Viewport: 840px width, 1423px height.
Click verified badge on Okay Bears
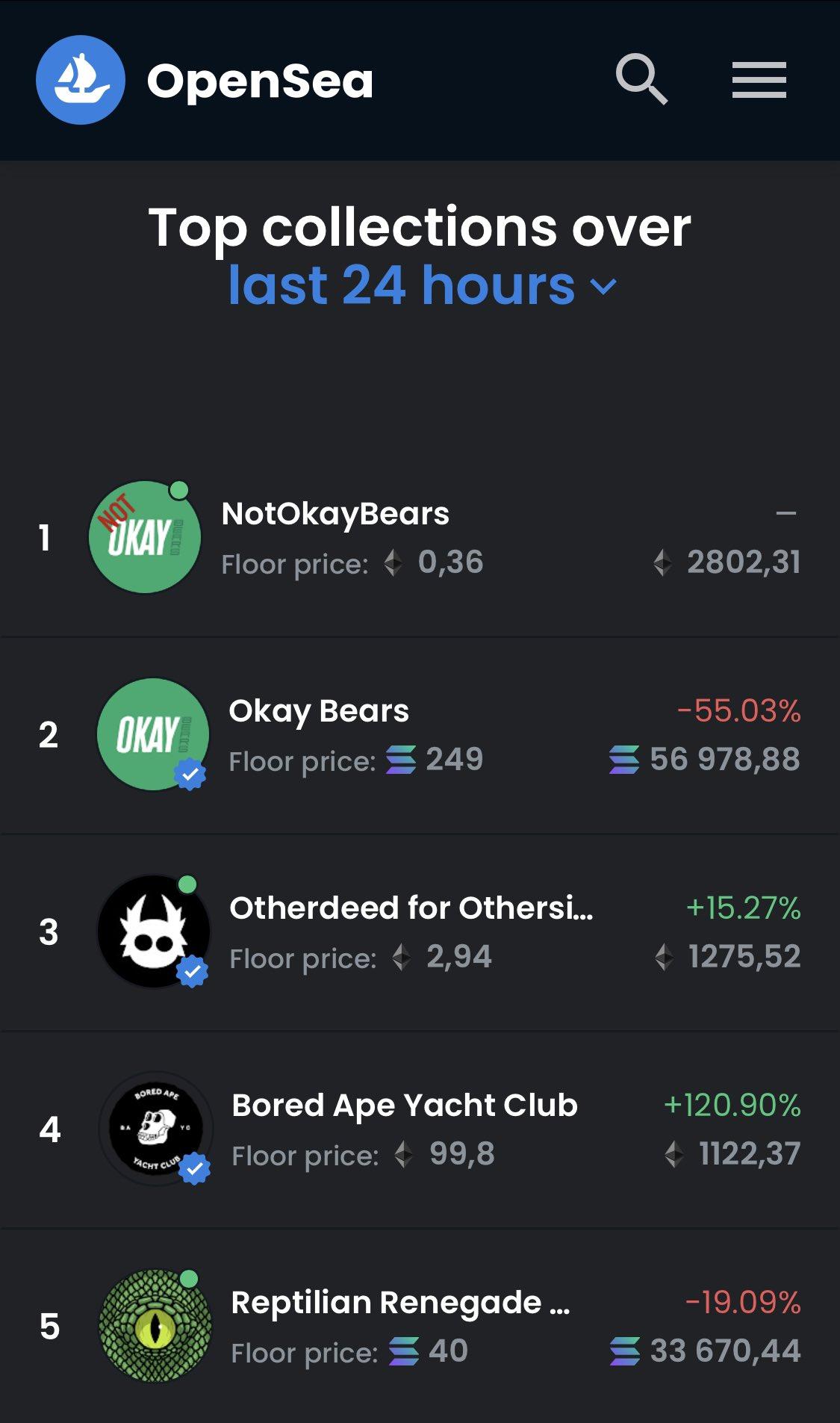point(190,775)
